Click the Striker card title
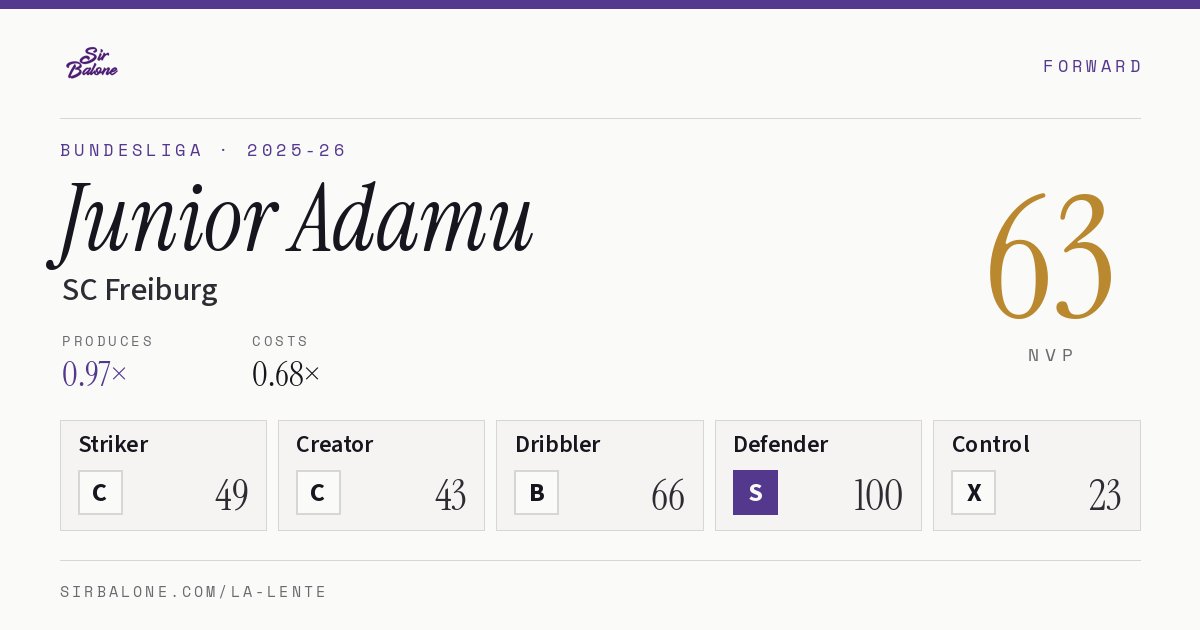 pos(113,444)
